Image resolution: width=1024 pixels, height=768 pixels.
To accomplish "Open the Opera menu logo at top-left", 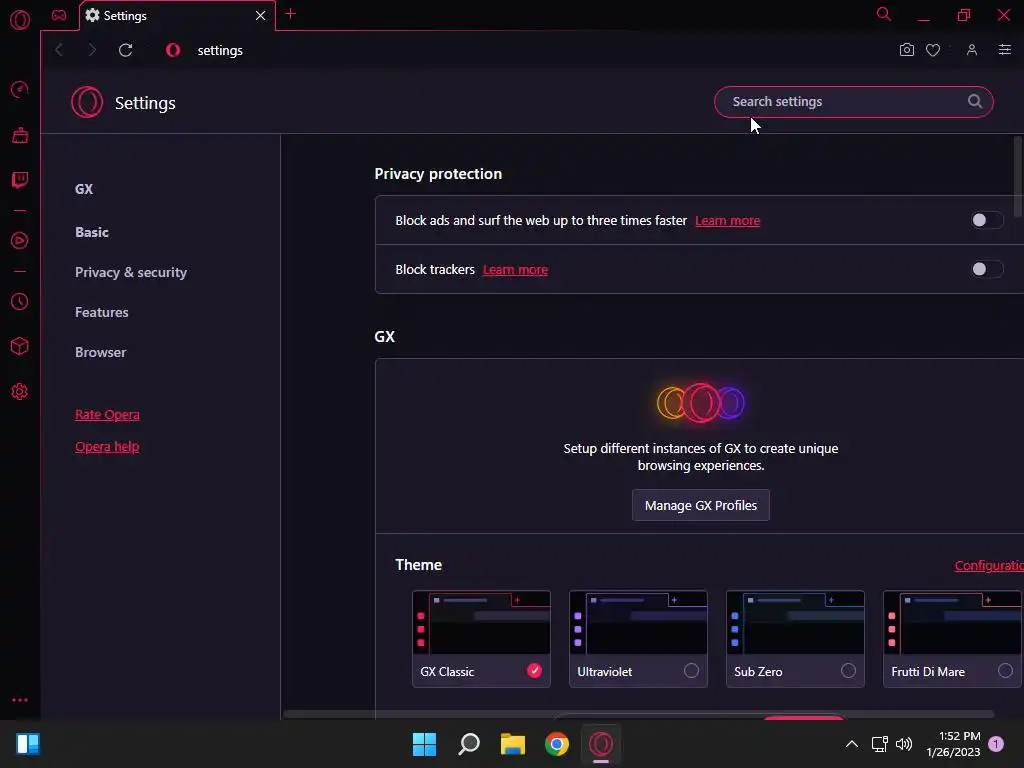I will point(20,20).
